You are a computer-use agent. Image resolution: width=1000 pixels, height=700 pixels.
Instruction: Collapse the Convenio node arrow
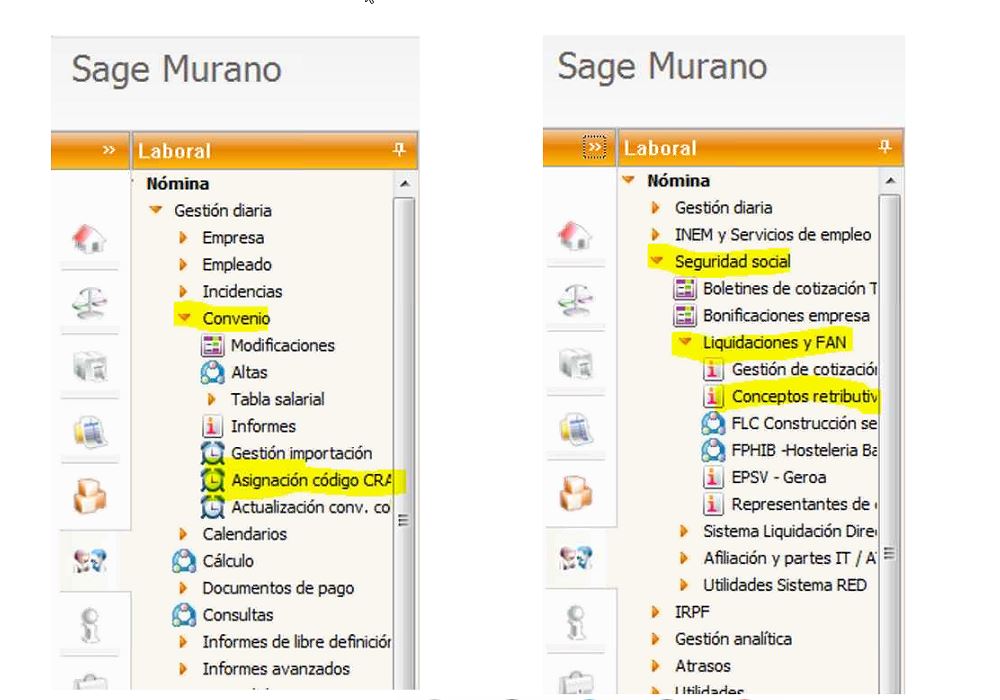click(184, 317)
